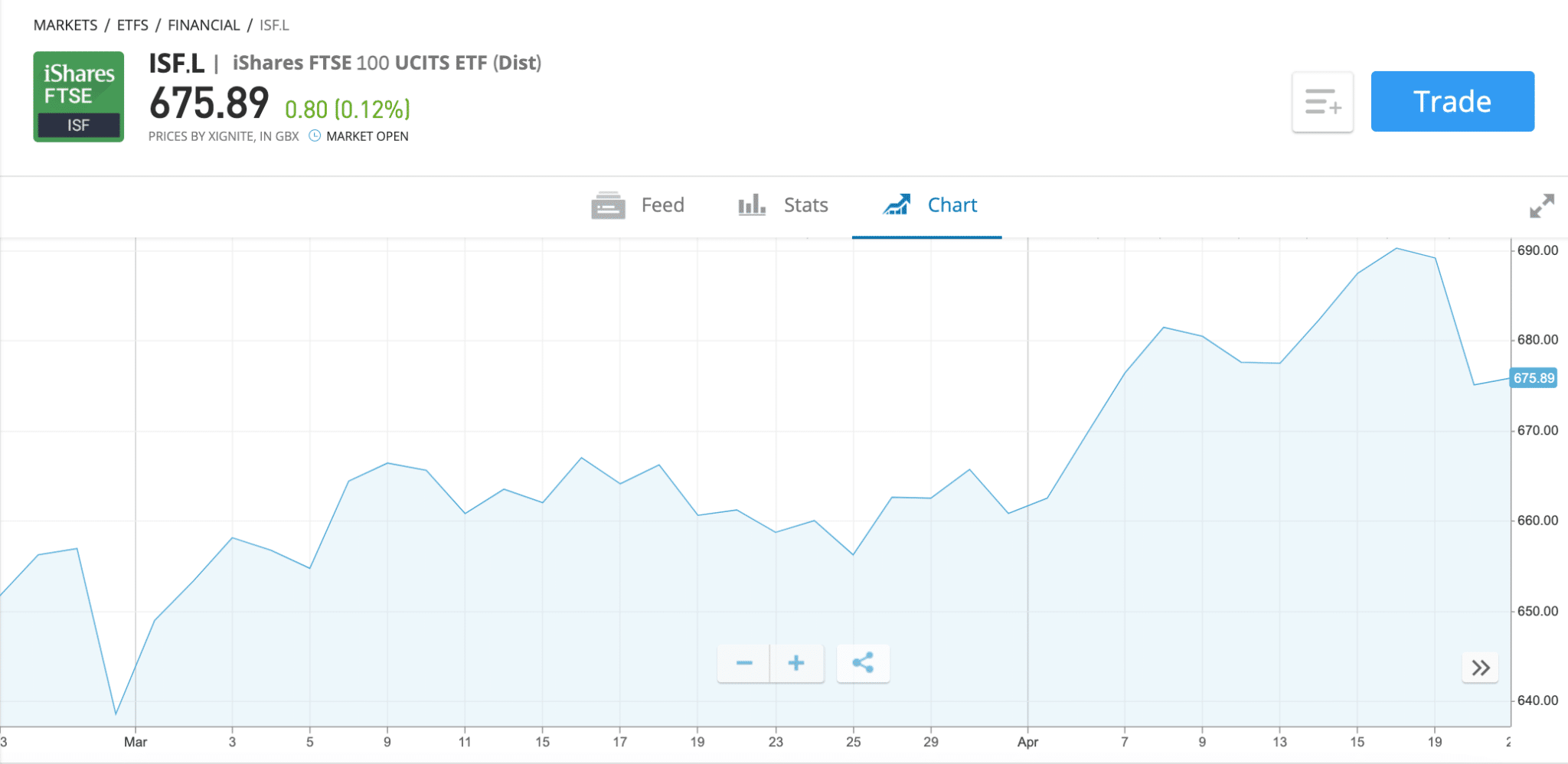Click the blue Trade button
The width and height of the screenshot is (1568, 764).
coord(1452,102)
